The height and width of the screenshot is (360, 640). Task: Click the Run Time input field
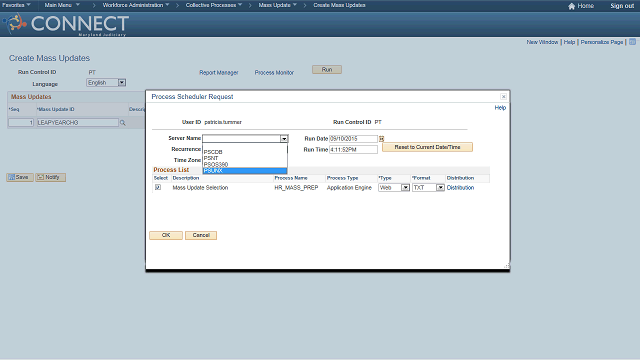point(353,150)
